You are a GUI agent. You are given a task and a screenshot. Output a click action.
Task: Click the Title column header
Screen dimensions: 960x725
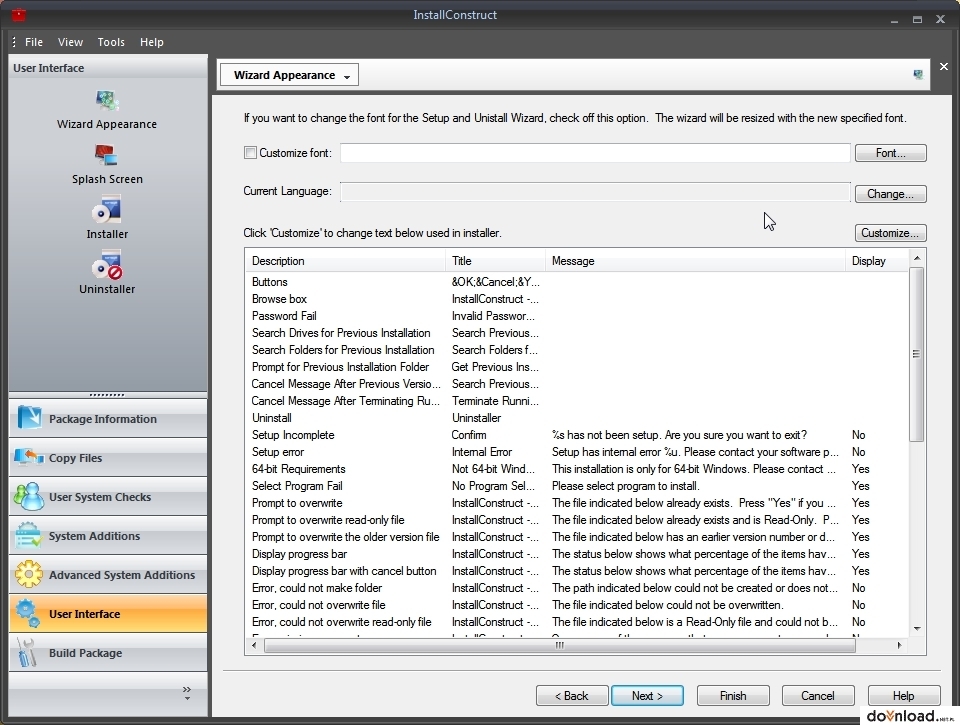tap(495, 261)
